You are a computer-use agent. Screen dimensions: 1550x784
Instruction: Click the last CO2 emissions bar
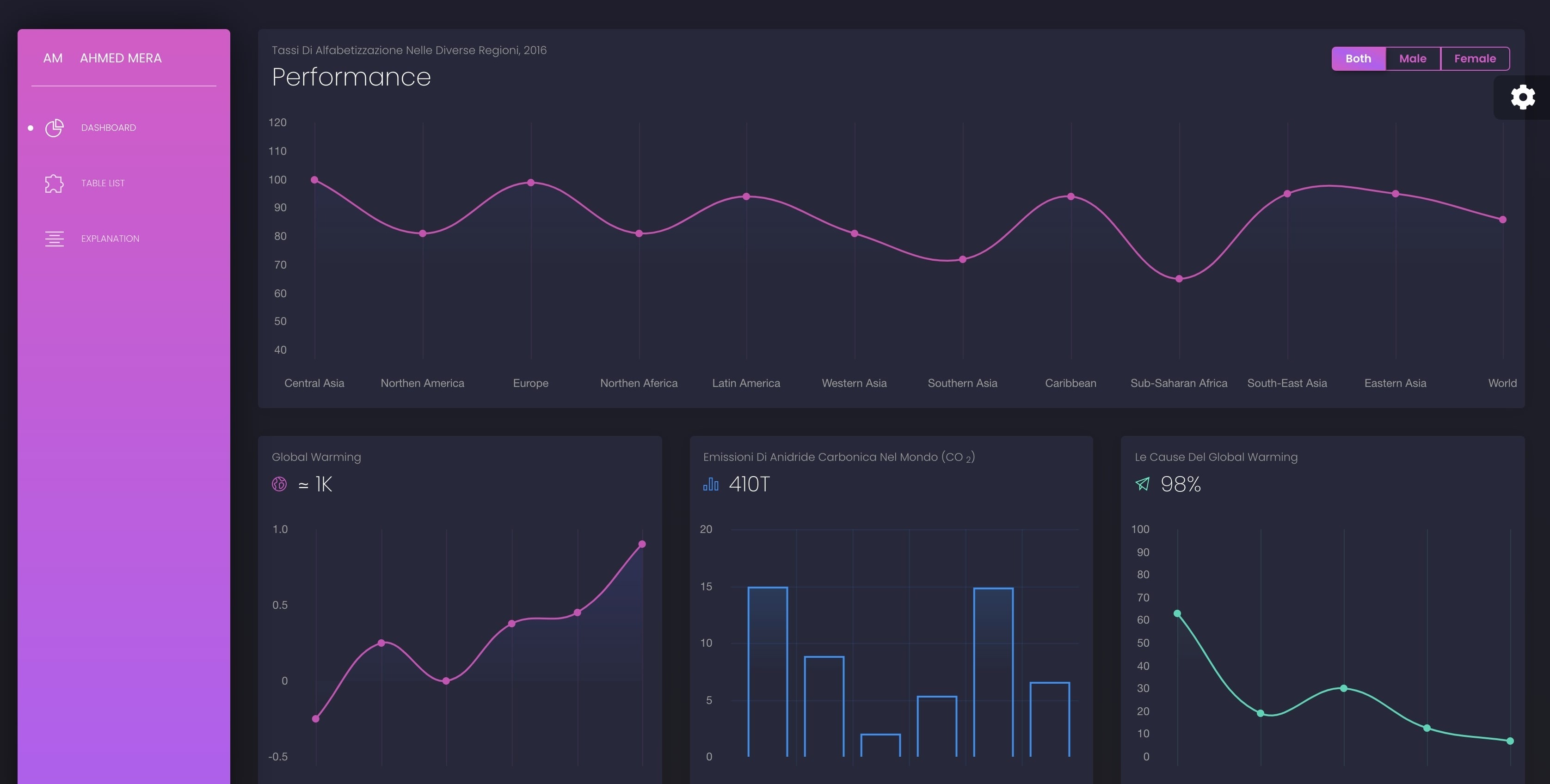coord(1050,719)
